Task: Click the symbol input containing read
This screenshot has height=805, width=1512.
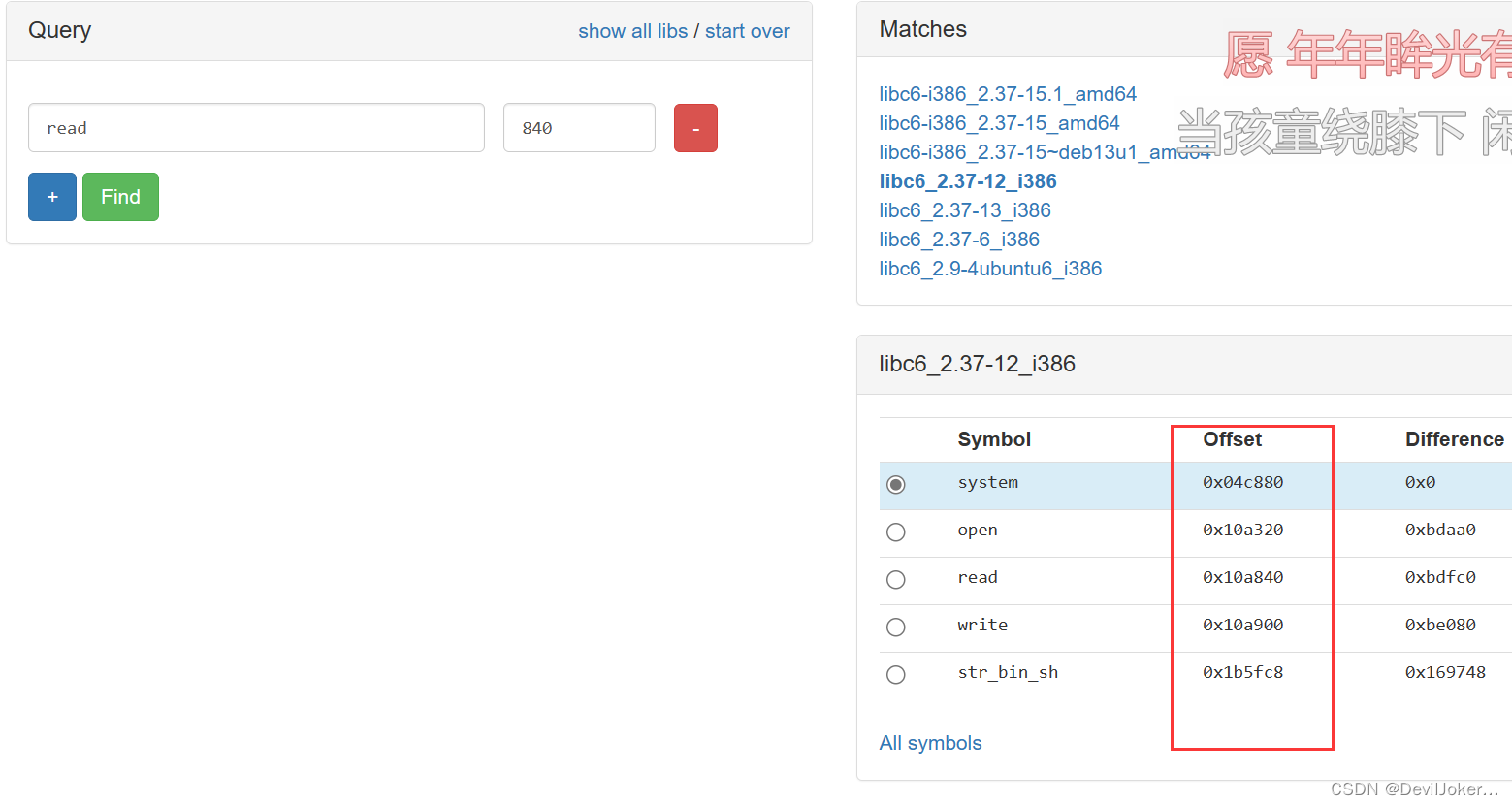Action: pyautogui.click(x=255, y=127)
